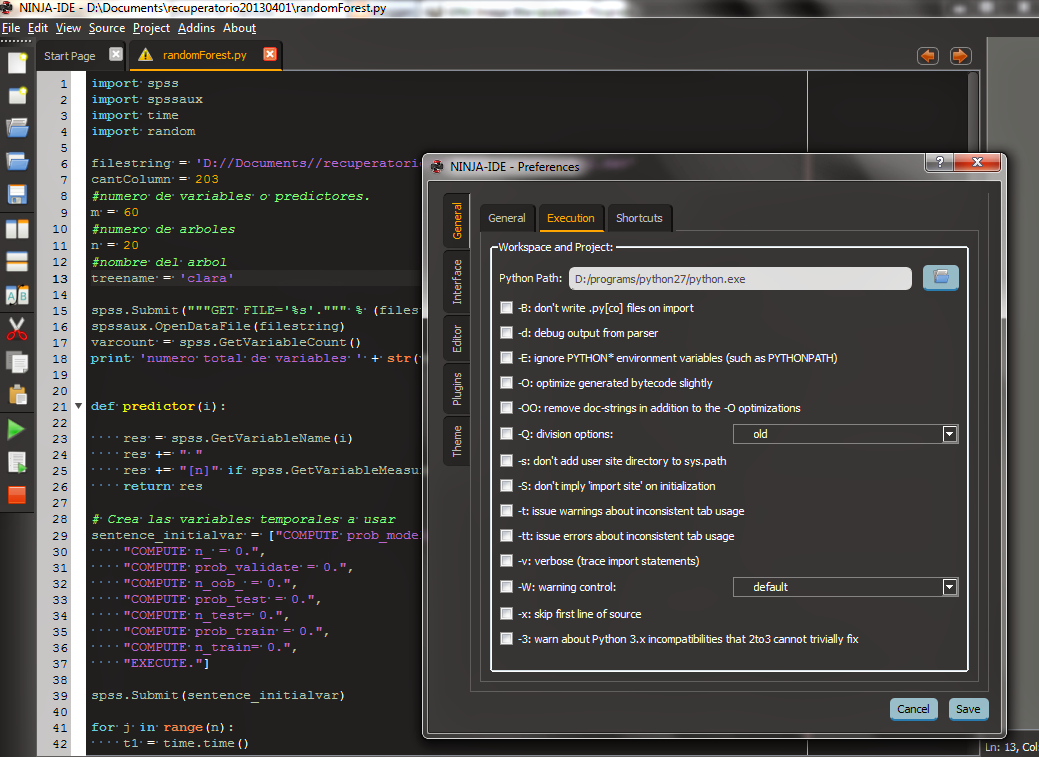The height and width of the screenshot is (757, 1039).
Task: Open the View menu
Action: point(68,28)
